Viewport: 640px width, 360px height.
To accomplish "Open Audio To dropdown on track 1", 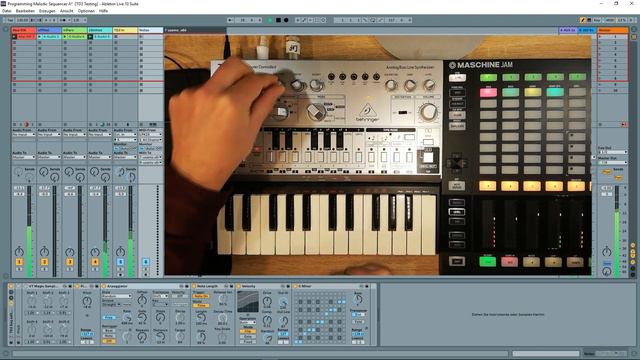I will [24, 157].
